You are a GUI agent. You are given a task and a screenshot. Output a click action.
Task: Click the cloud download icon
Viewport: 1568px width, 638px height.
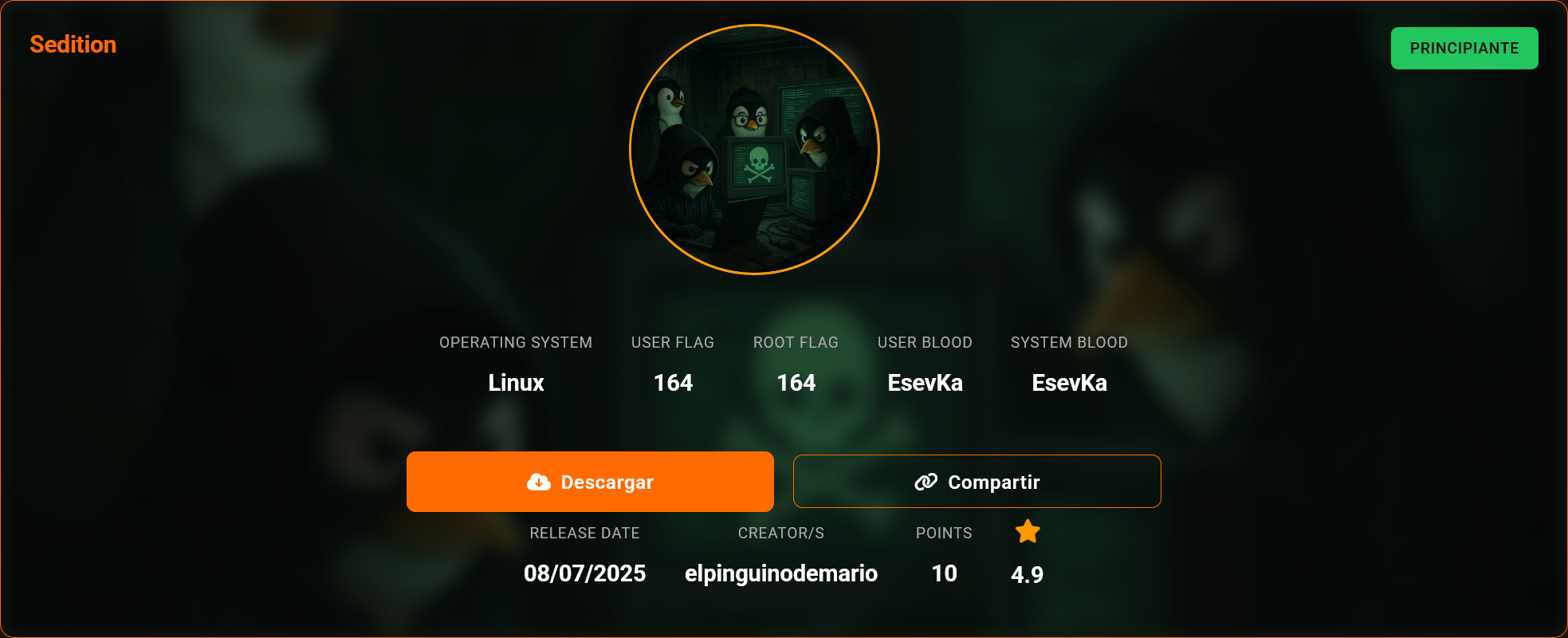click(539, 482)
